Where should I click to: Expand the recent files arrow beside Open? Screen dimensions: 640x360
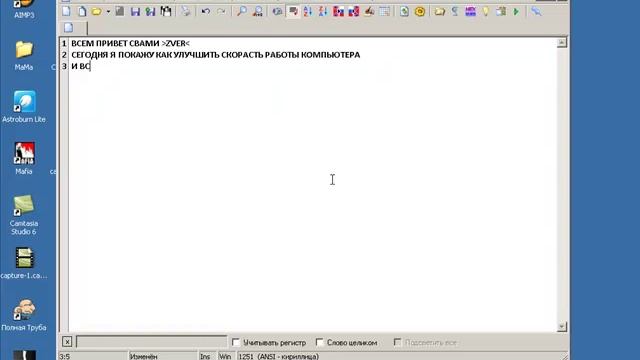tap(108, 11)
